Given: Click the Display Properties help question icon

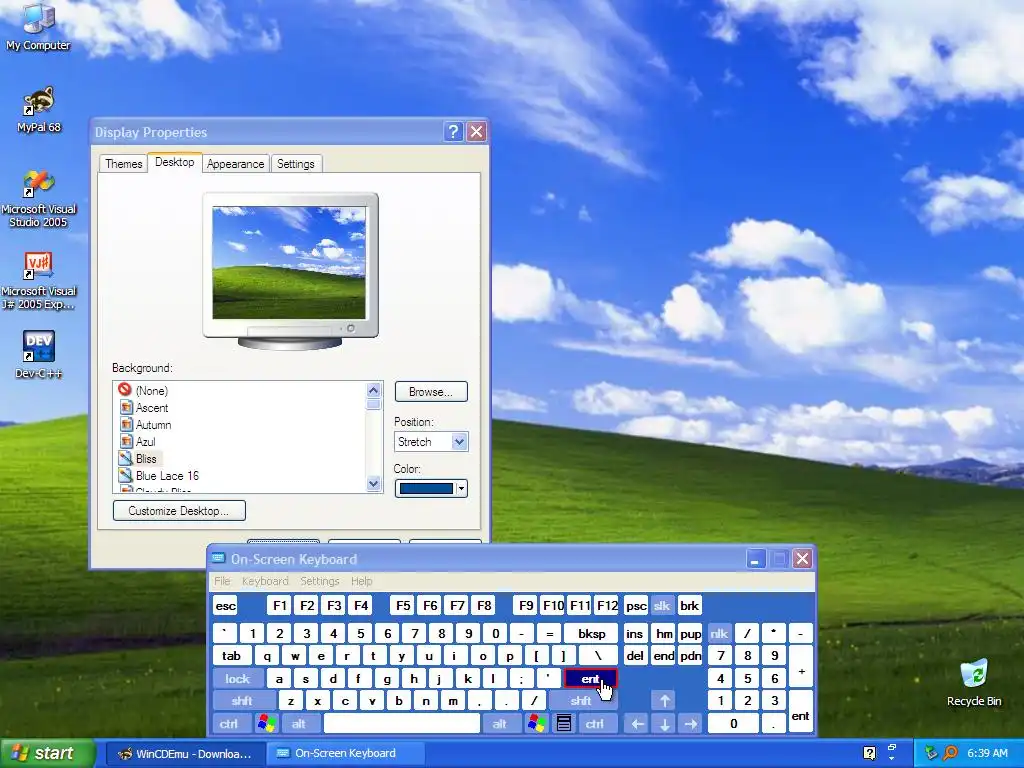Looking at the screenshot, I should pyautogui.click(x=453, y=132).
